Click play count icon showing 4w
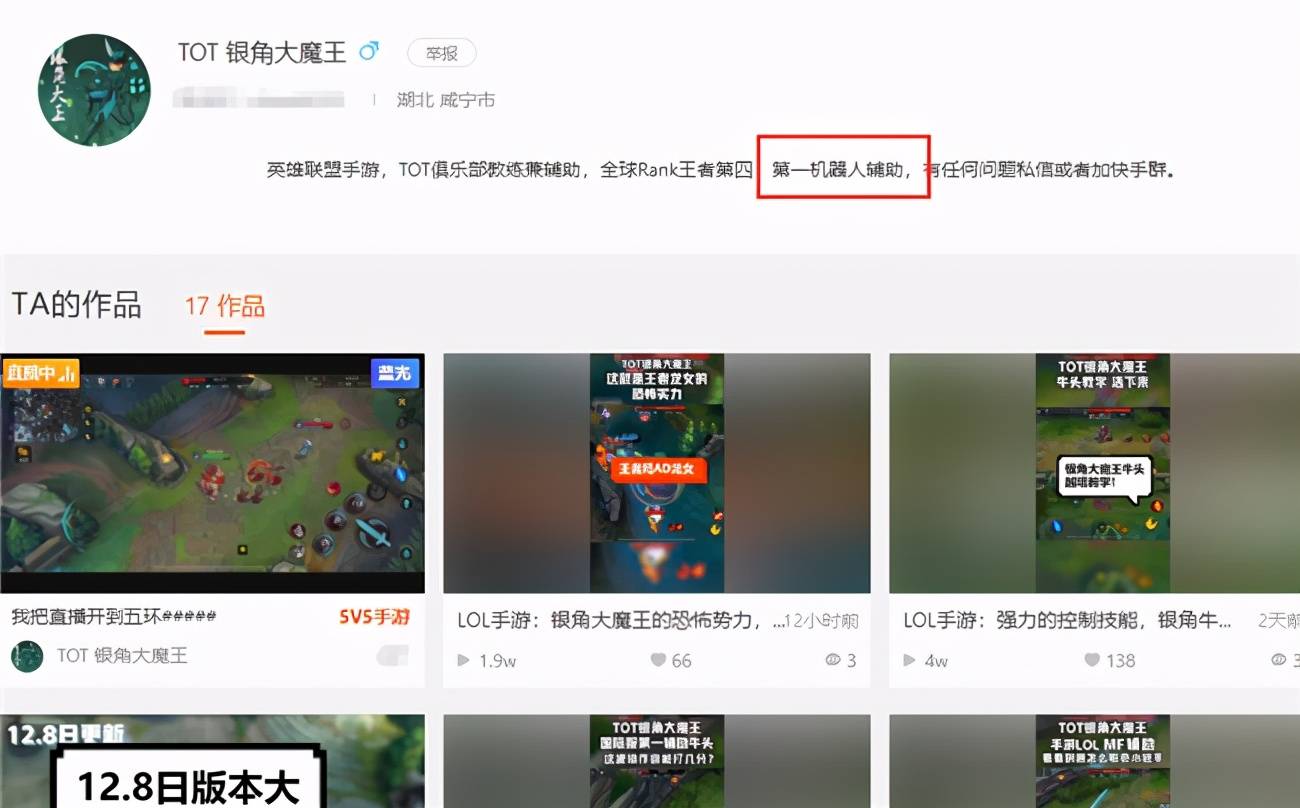The image size is (1300, 808). pos(910,660)
